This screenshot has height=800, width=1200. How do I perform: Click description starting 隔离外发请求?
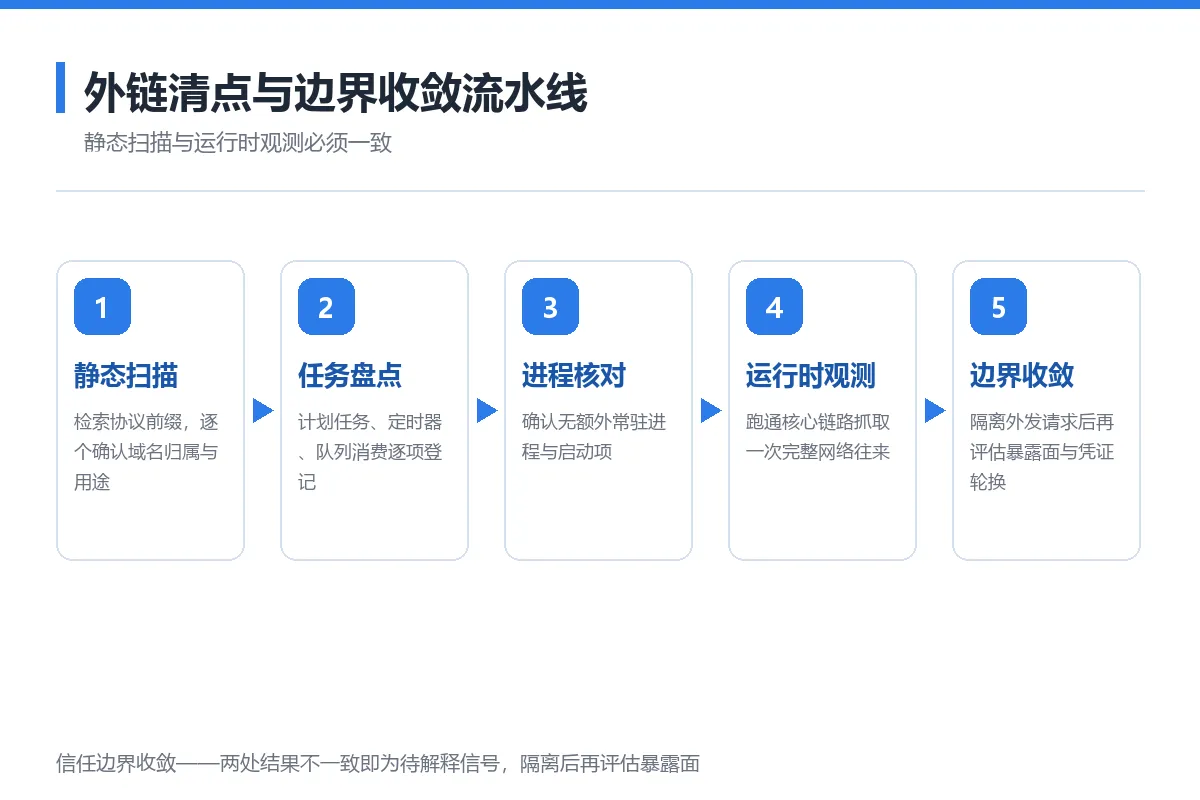[1042, 452]
